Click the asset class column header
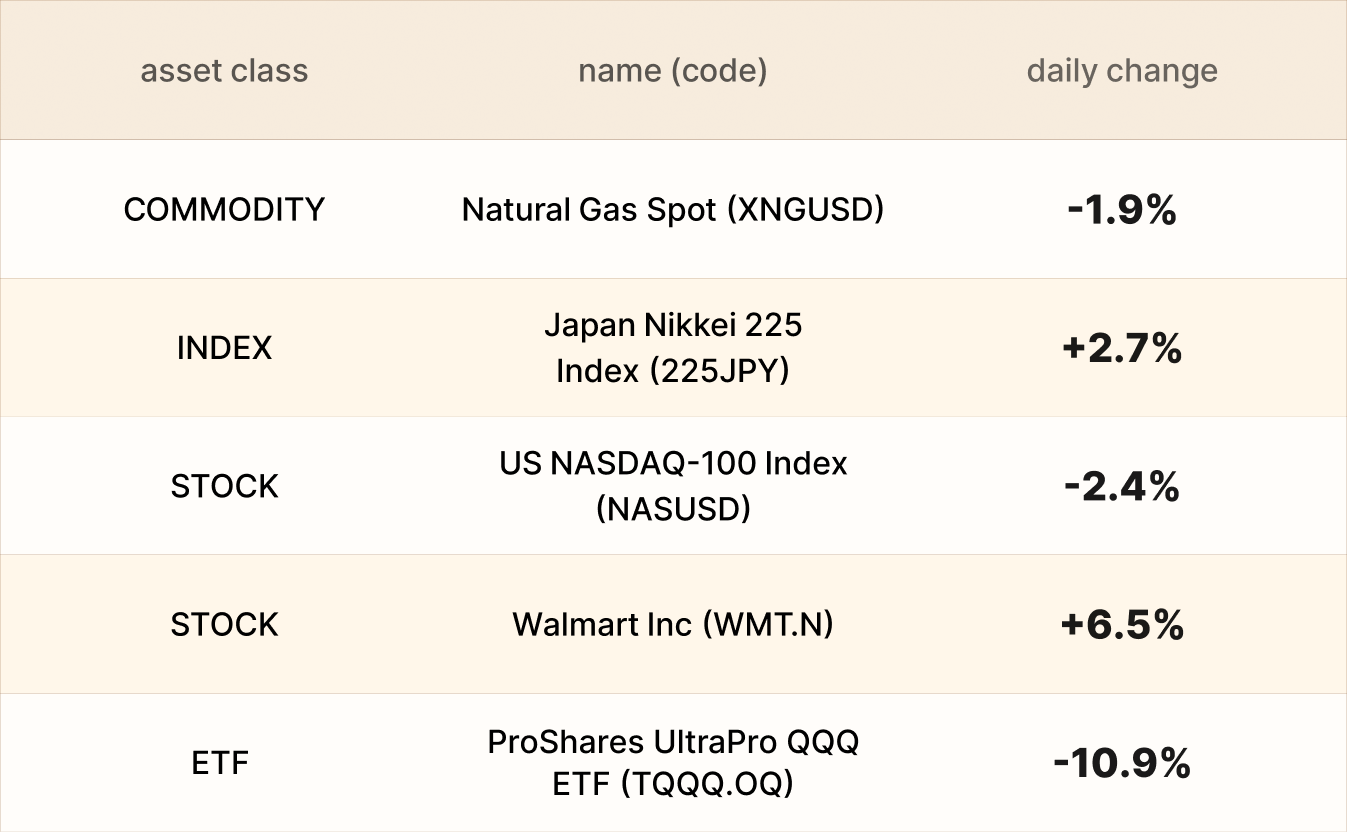Image resolution: width=1347 pixels, height=832 pixels. pyautogui.click(x=224, y=71)
